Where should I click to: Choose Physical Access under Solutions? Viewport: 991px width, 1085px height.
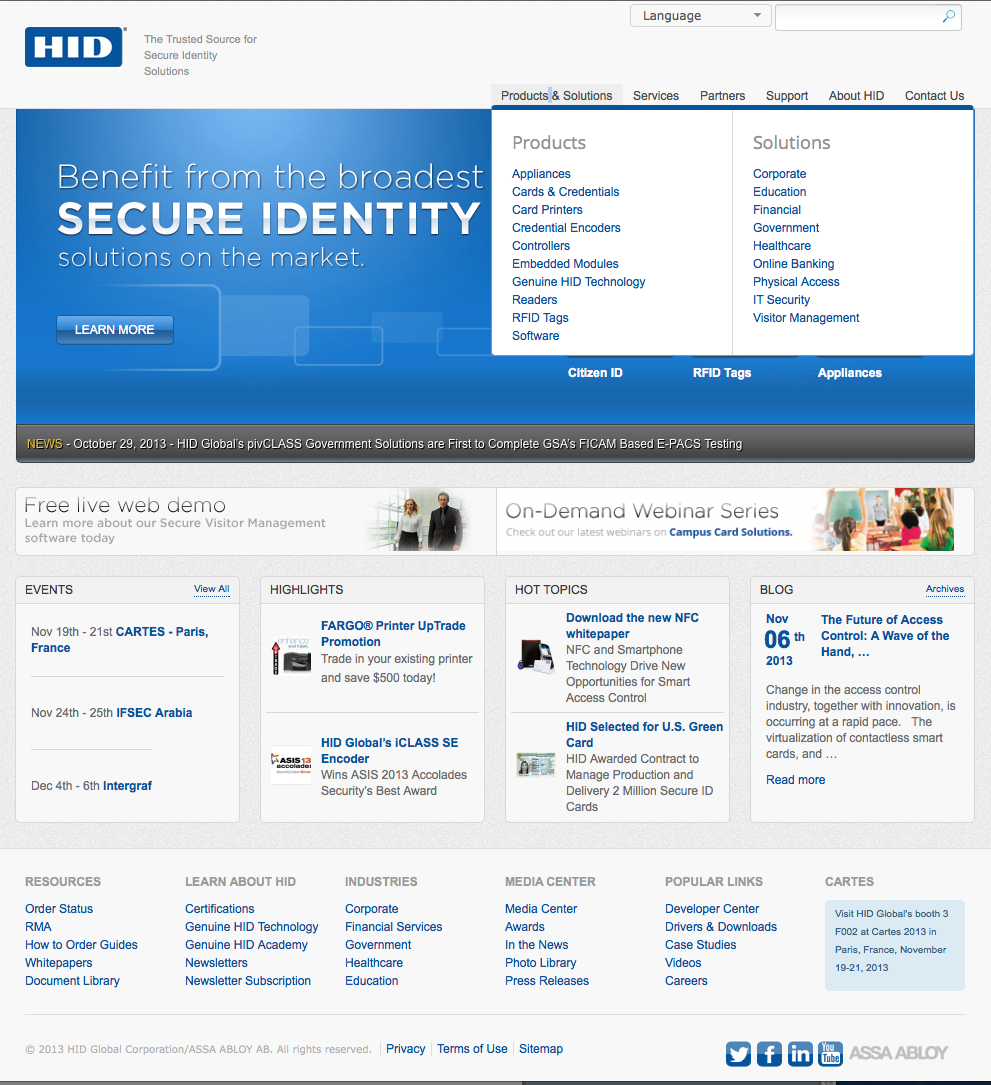pos(796,282)
